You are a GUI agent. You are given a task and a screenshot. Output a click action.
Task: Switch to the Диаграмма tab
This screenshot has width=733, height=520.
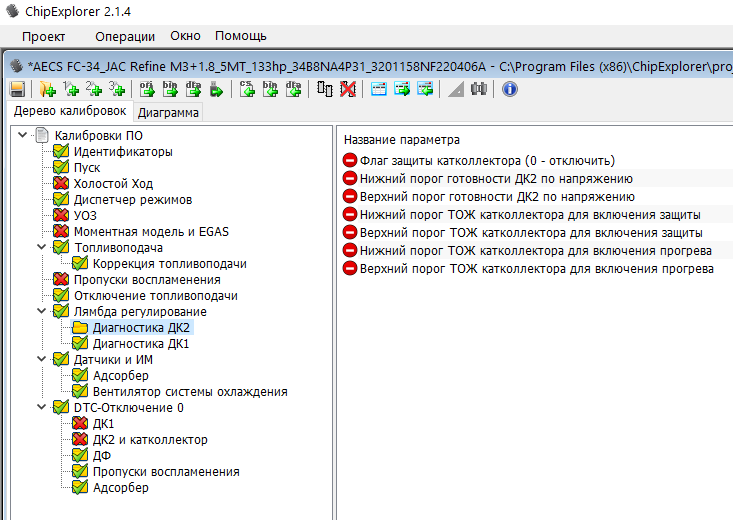(x=168, y=112)
